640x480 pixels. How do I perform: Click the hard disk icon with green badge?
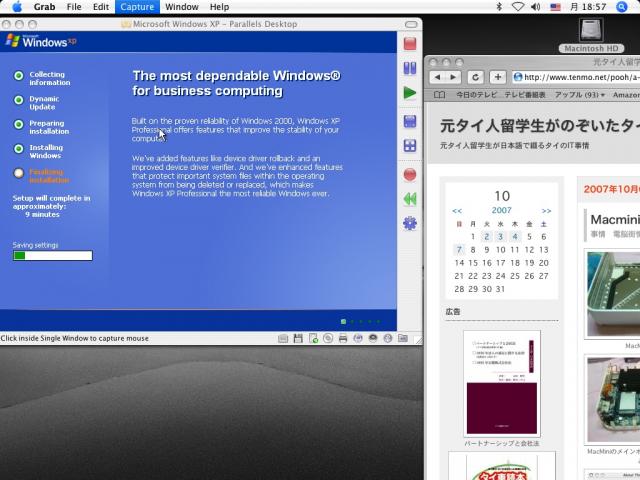(313, 338)
